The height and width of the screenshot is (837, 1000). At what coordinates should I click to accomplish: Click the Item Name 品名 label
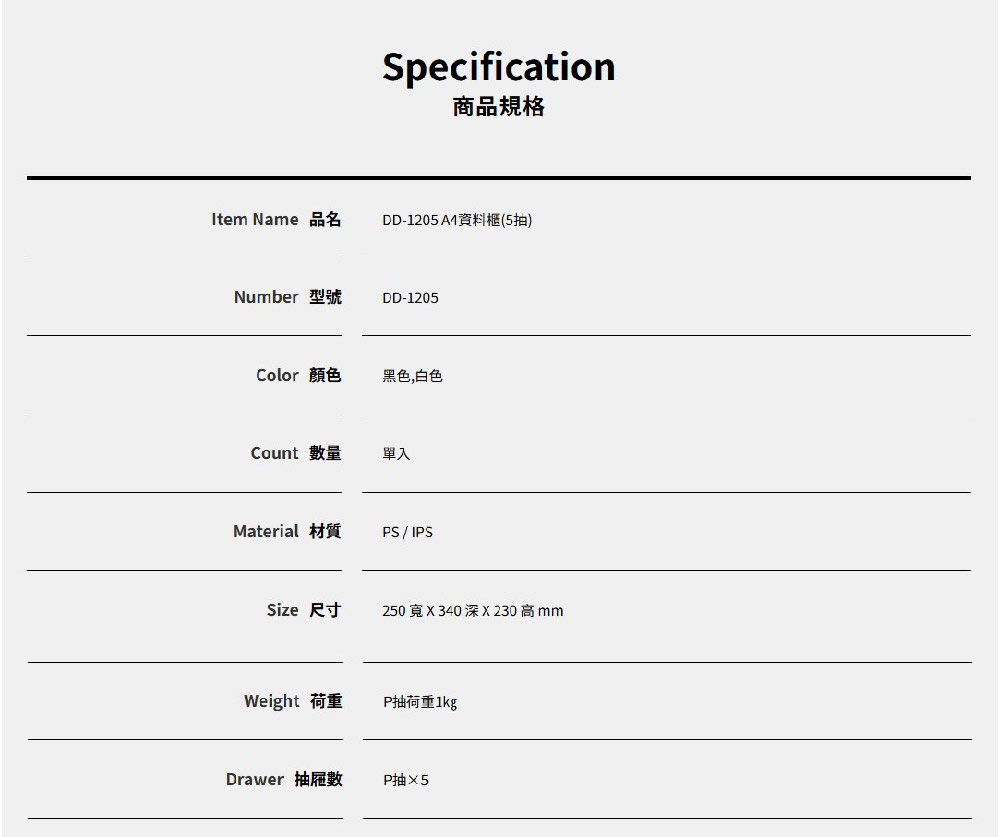coord(276,219)
